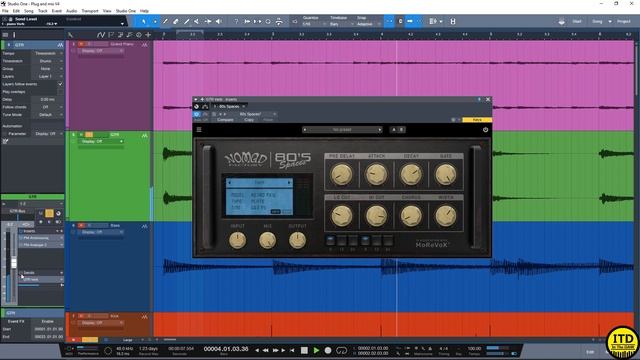Open Grand Piano Display Off dropdown
This screenshot has height=360, width=640.
click(x=101, y=51)
